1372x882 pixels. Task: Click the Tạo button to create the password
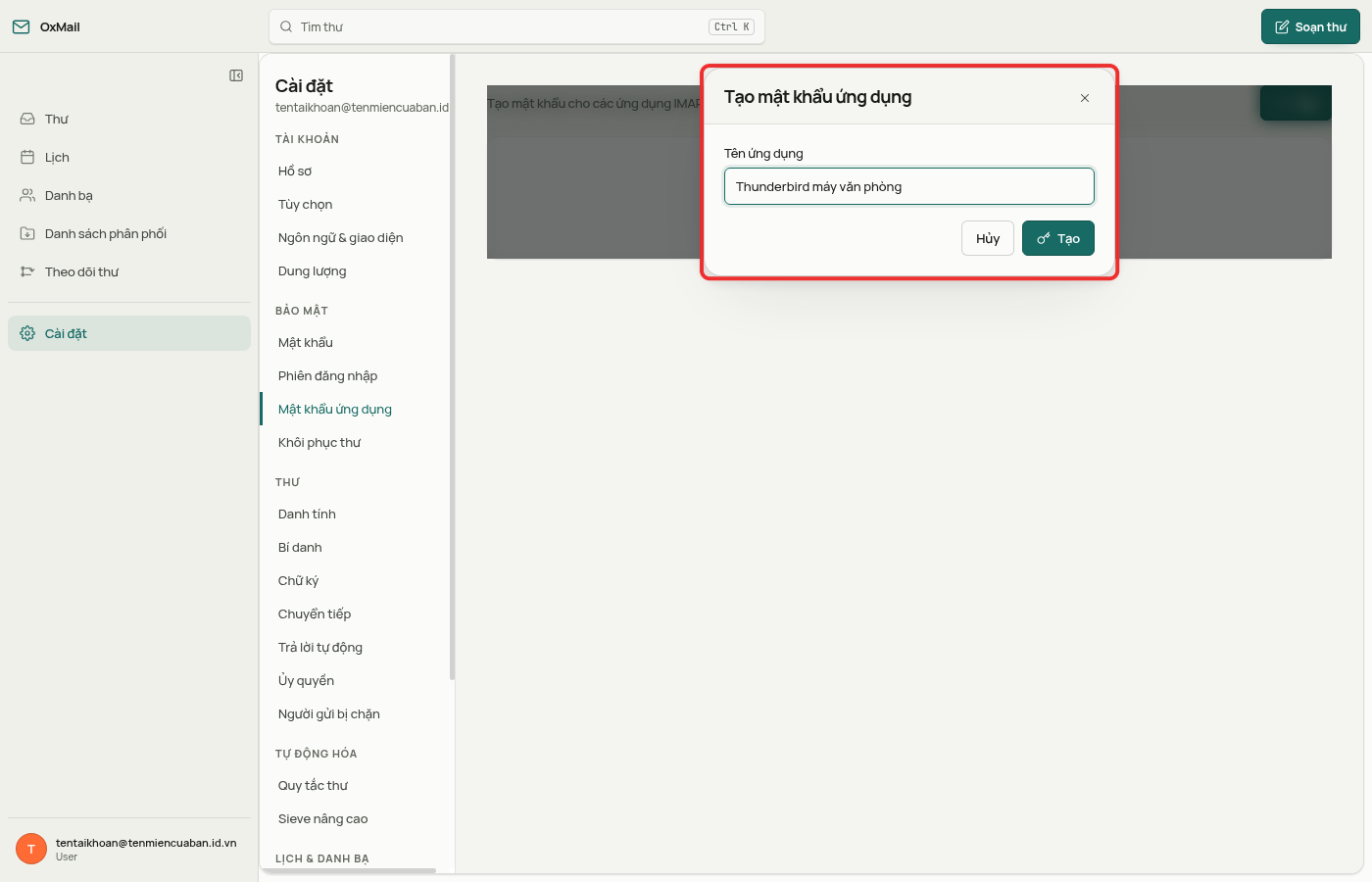(1058, 238)
